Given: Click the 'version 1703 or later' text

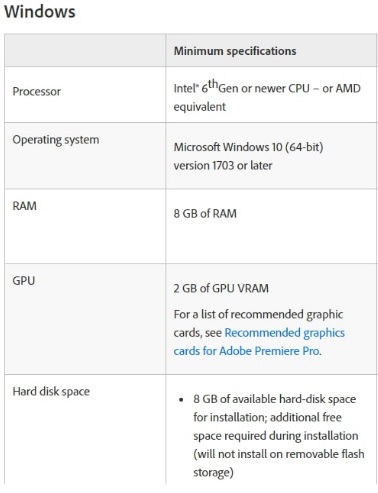Looking at the screenshot, I should click(x=223, y=165).
